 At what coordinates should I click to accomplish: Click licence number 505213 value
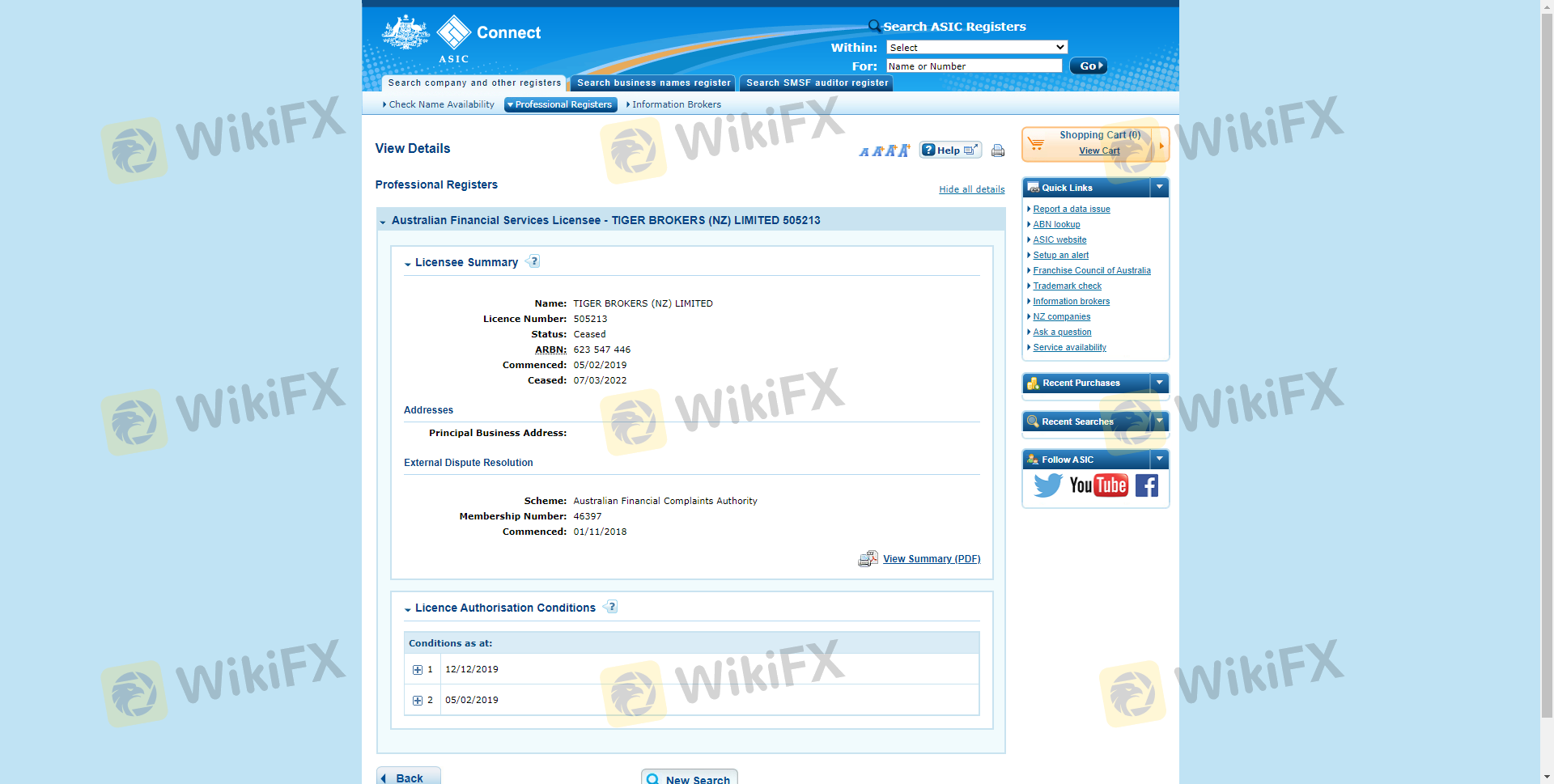point(590,320)
